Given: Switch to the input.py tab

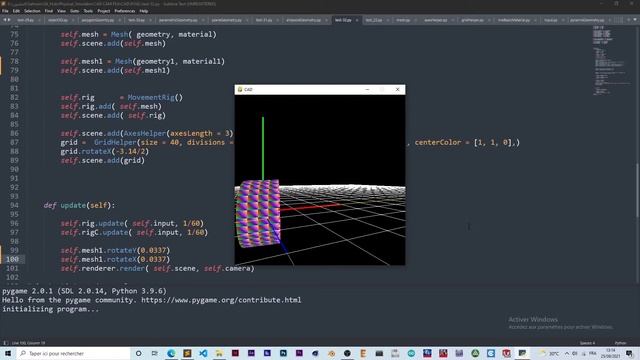Looking at the screenshot, I should [x=551, y=20].
